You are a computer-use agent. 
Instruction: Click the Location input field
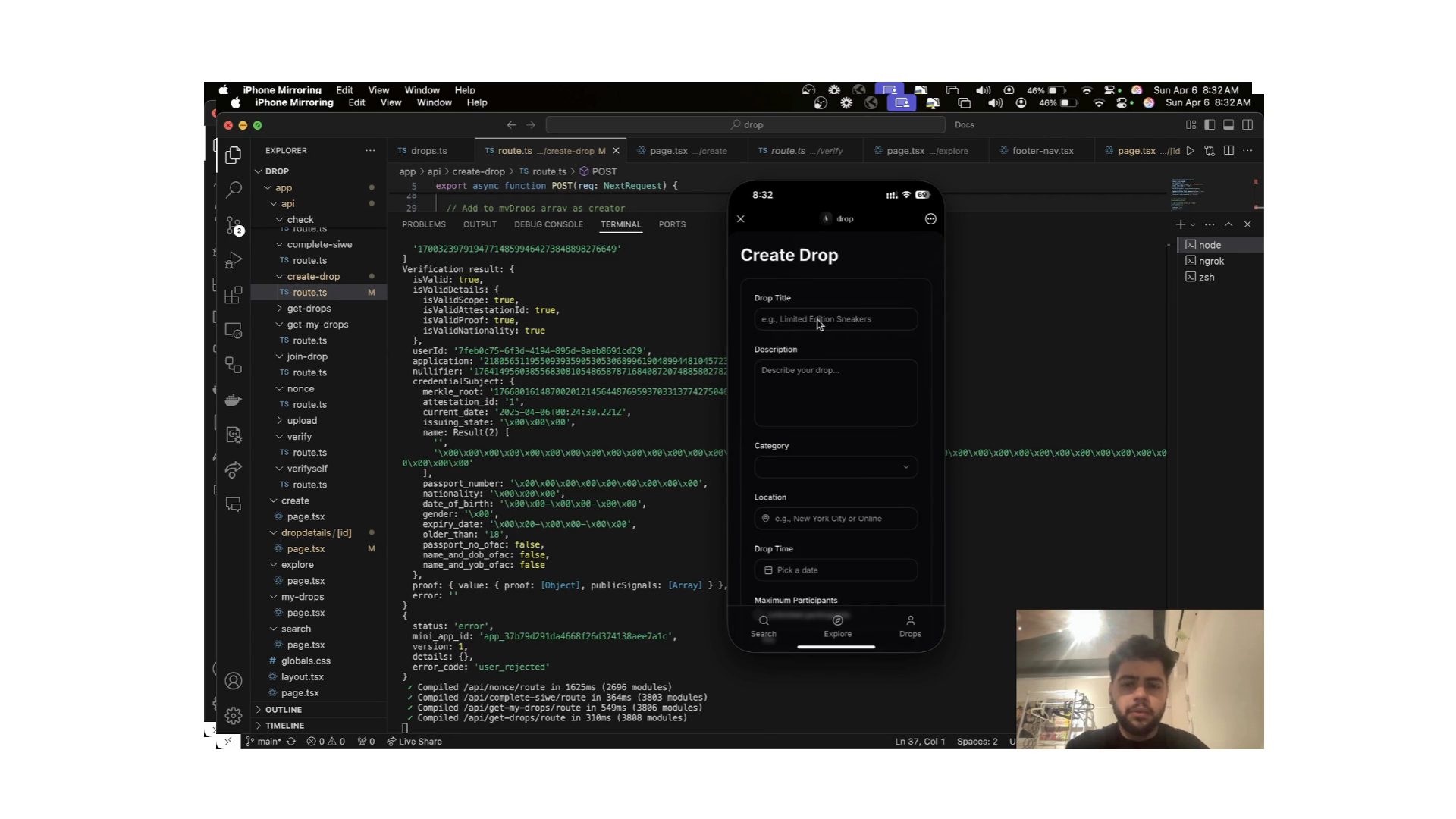click(x=836, y=519)
